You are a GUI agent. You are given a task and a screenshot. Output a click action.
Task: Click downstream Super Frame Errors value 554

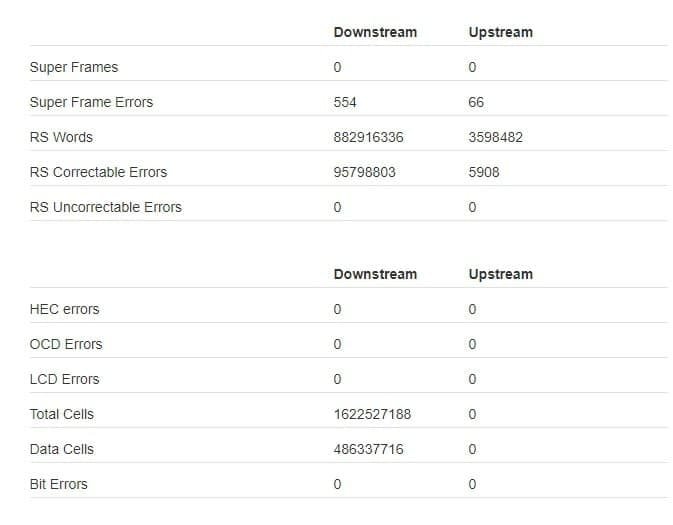(x=345, y=102)
